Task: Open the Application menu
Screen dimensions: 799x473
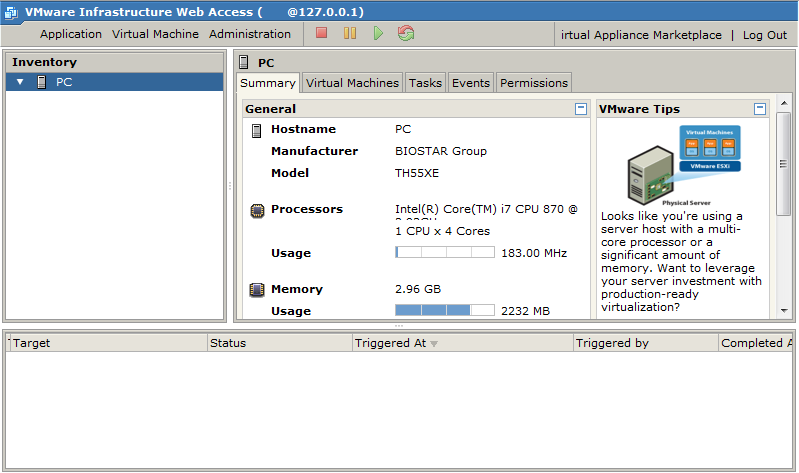Action: 71,34
